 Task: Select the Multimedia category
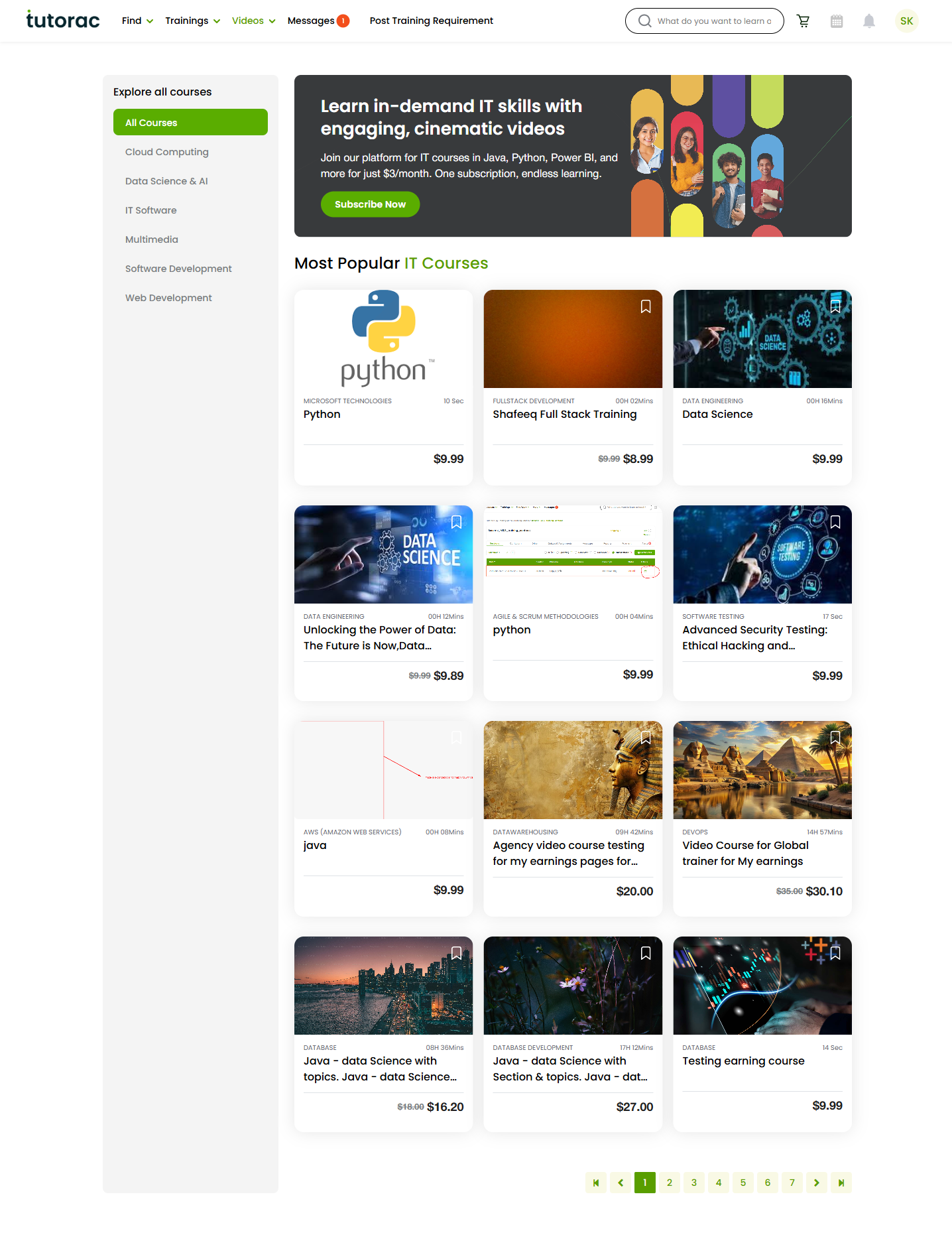pyautogui.click(x=152, y=239)
